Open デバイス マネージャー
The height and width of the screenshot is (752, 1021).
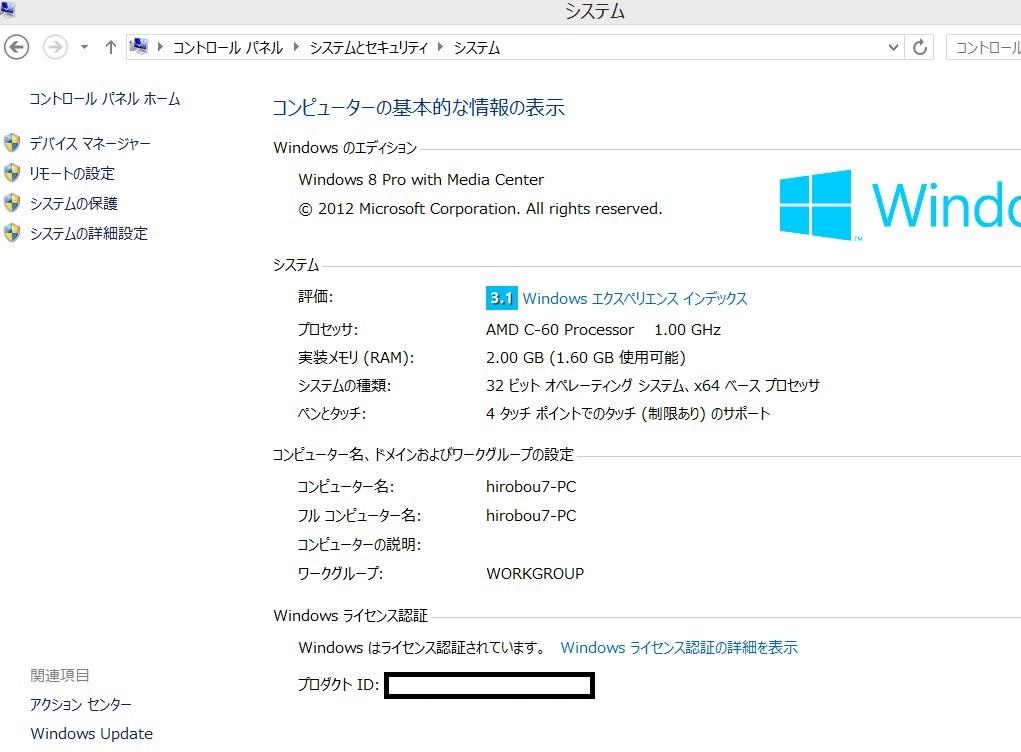pyautogui.click(x=90, y=143)
